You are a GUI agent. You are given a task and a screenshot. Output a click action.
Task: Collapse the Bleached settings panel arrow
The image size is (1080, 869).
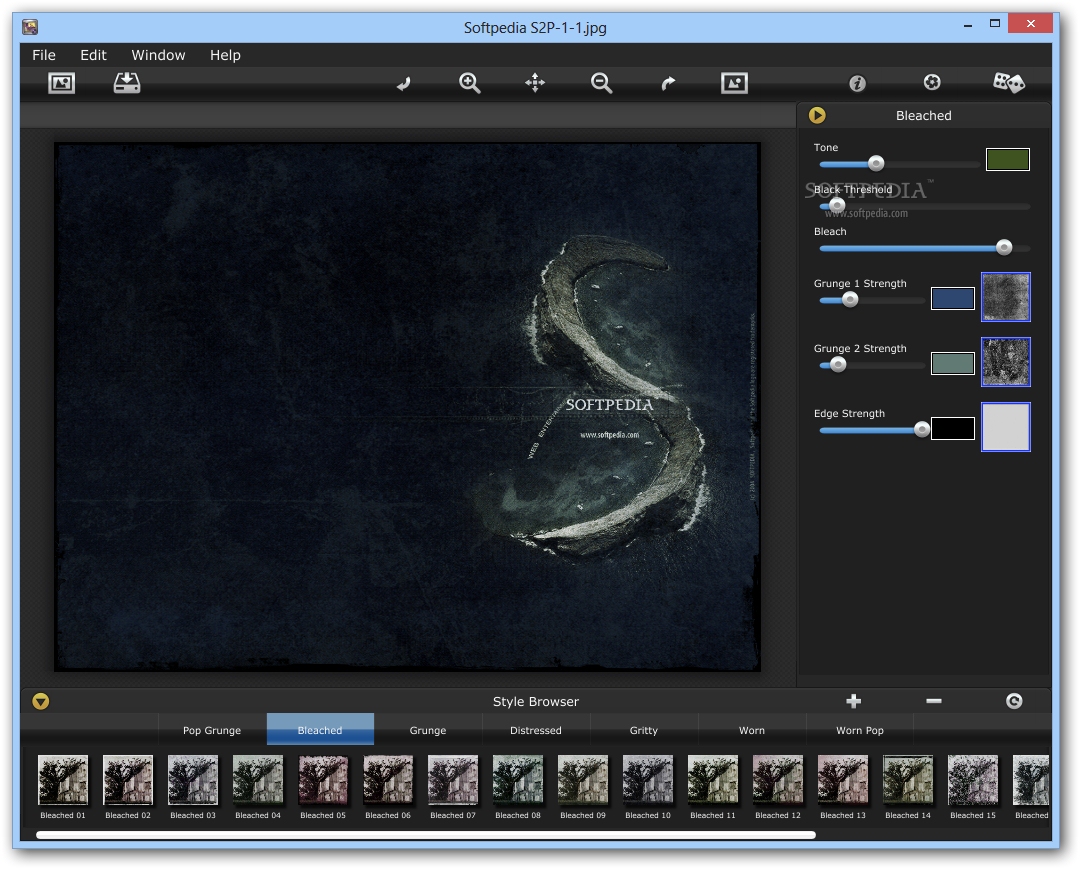(817, 115)
